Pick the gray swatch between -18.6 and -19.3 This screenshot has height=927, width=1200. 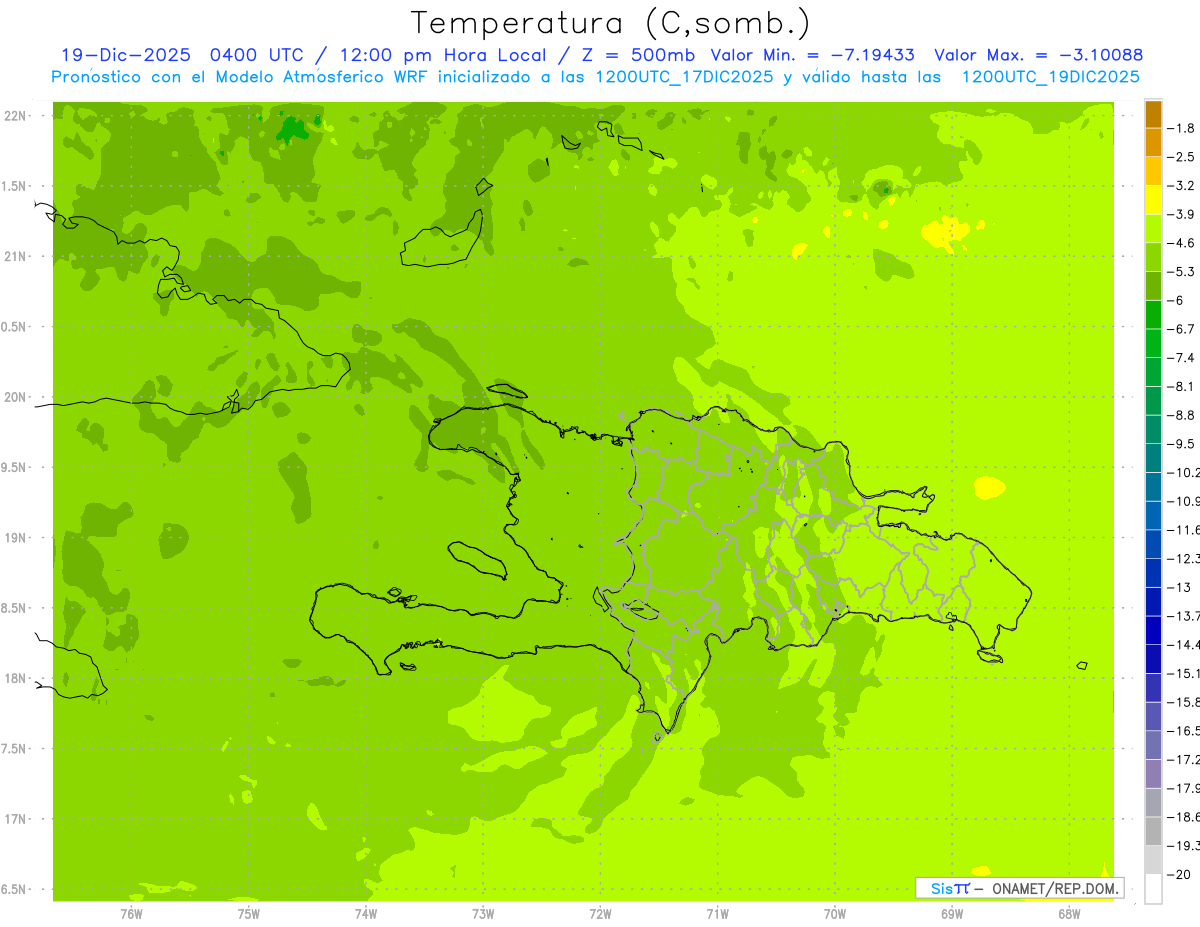pyautogui.click(x=1153, y=832)
